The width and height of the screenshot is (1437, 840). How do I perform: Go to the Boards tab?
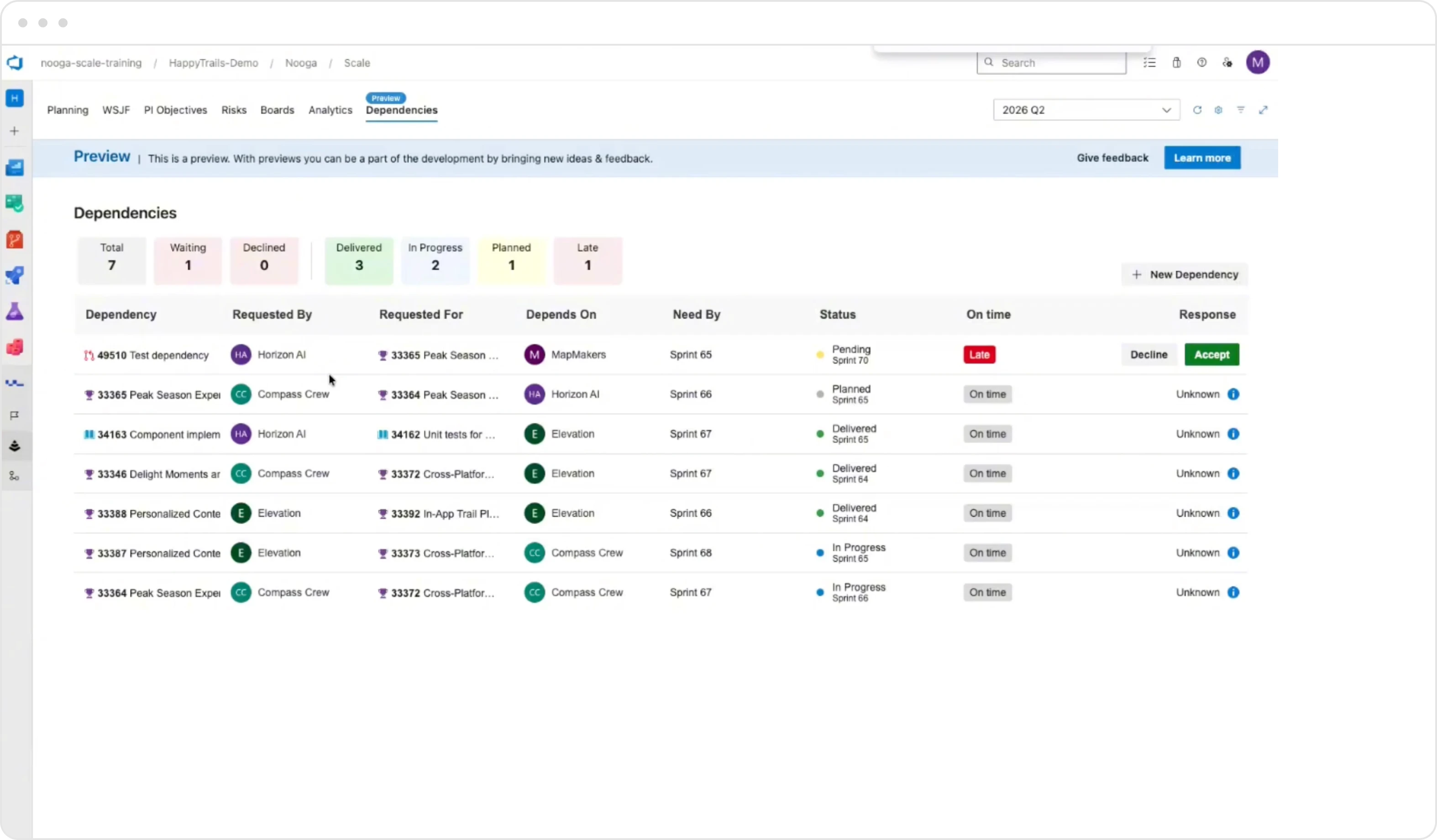pos(277,110)
